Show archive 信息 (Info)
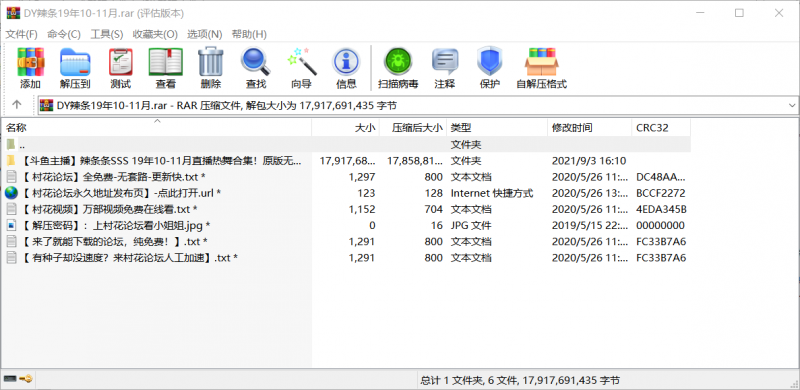Image resolution: width=800 pixels, height=390 pixels. click(346, 62)
